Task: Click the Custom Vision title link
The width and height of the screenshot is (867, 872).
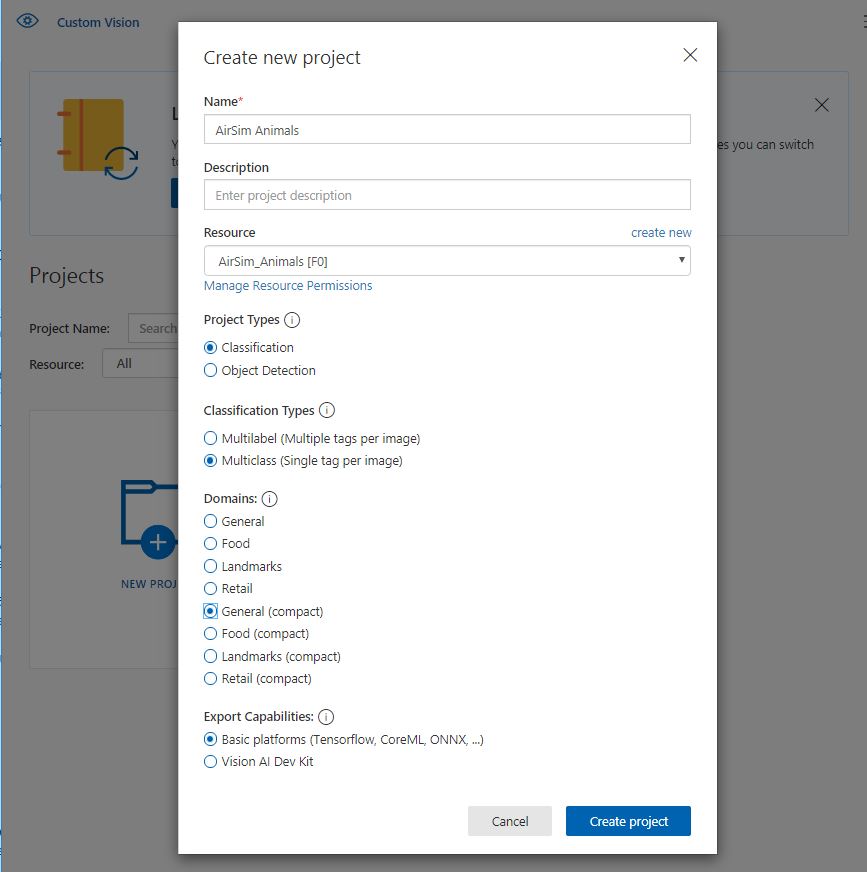Action: (x=98, y=22)
